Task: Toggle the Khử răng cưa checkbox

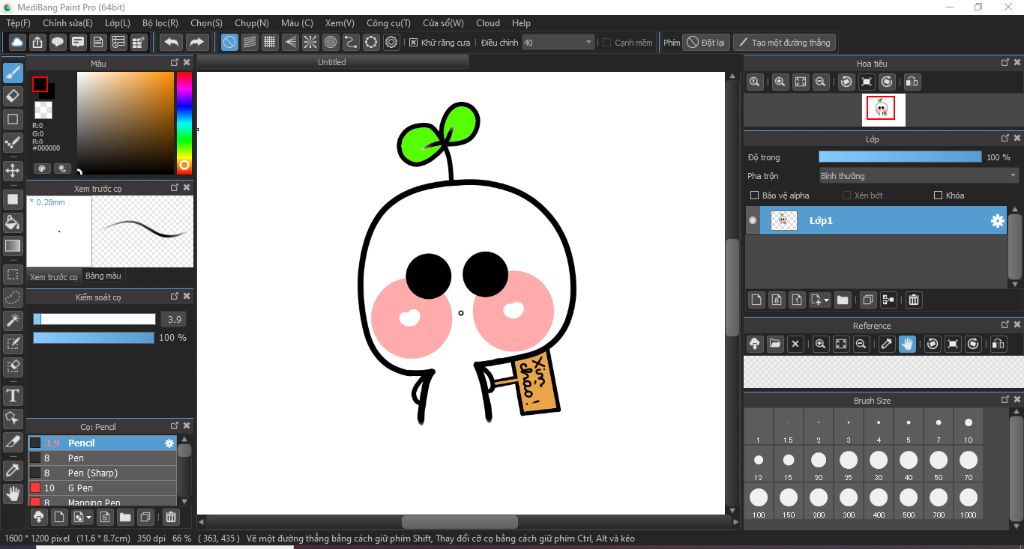Action: (x=414, y=42)
